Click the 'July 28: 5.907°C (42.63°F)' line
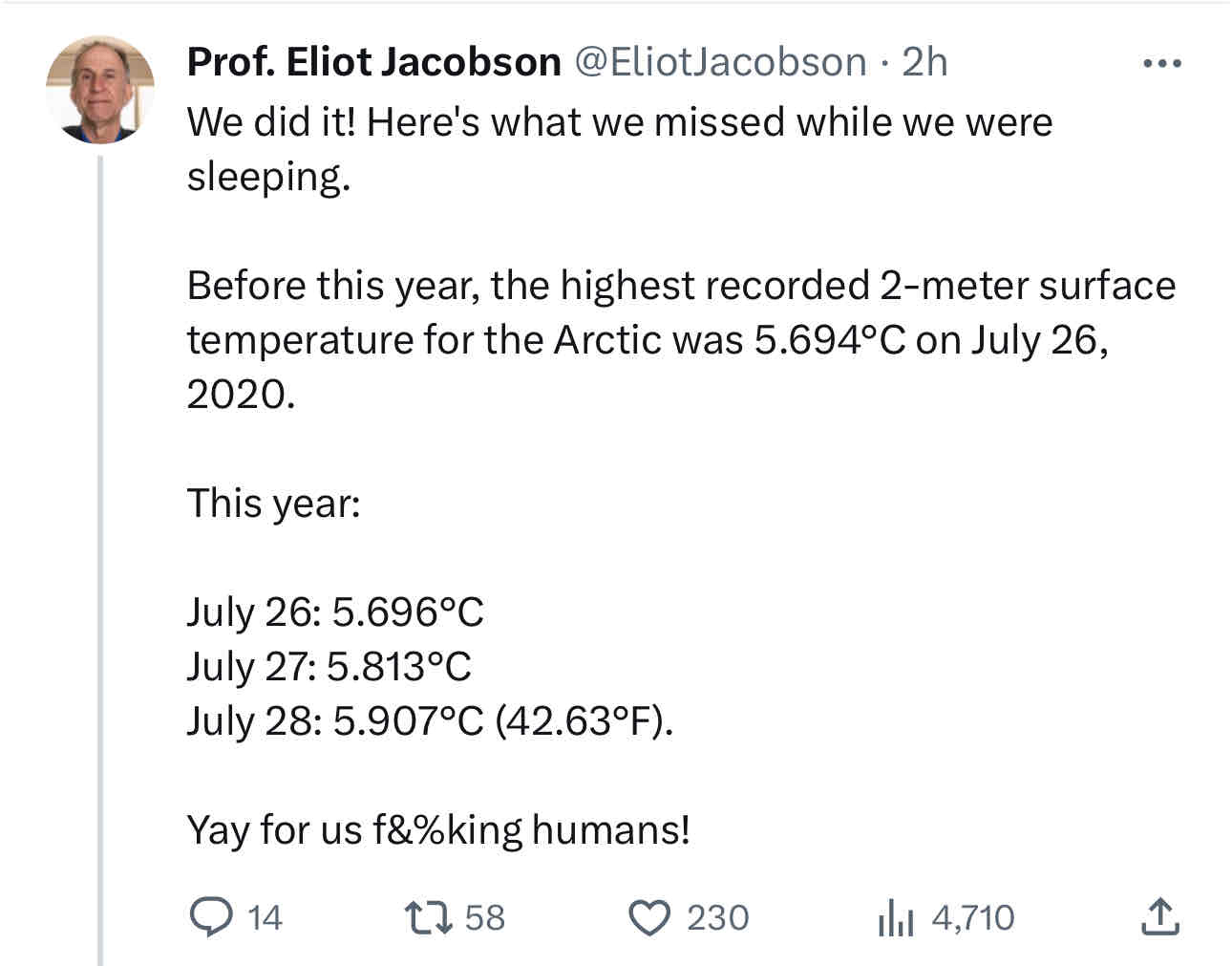Image resolution: width=1232 pixels, height=966 pixels. tap(430, 720)
